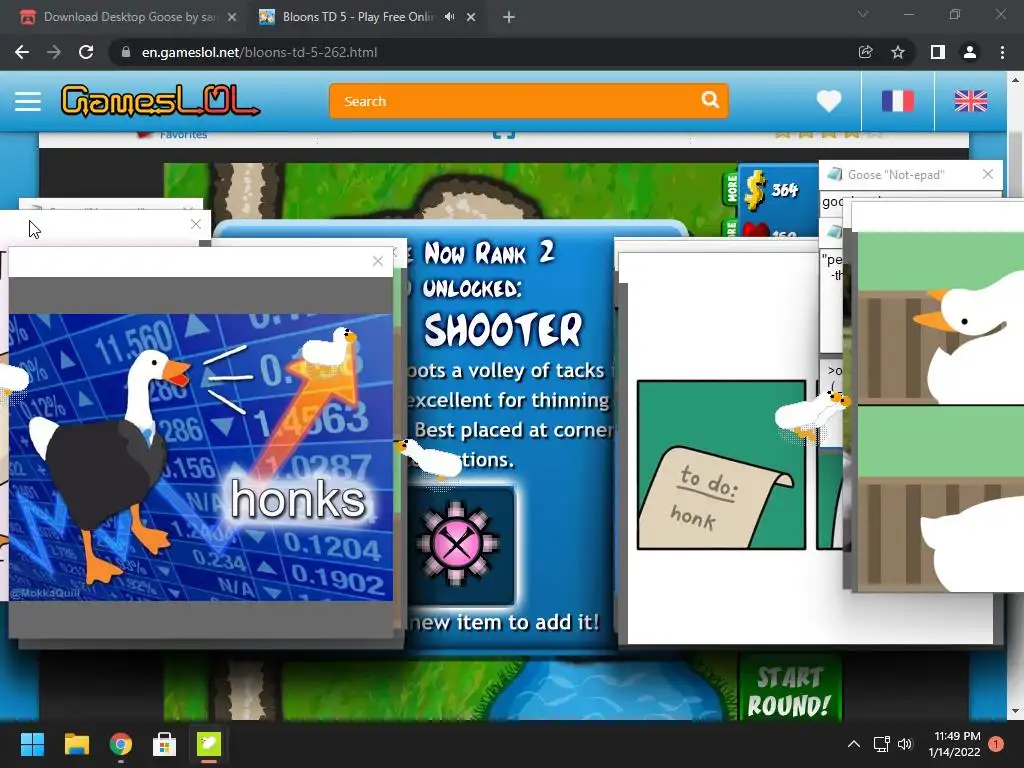Click the fullscreen bracket icon
This screenshot has width=1024, height=768.
[x=504, y=134]
